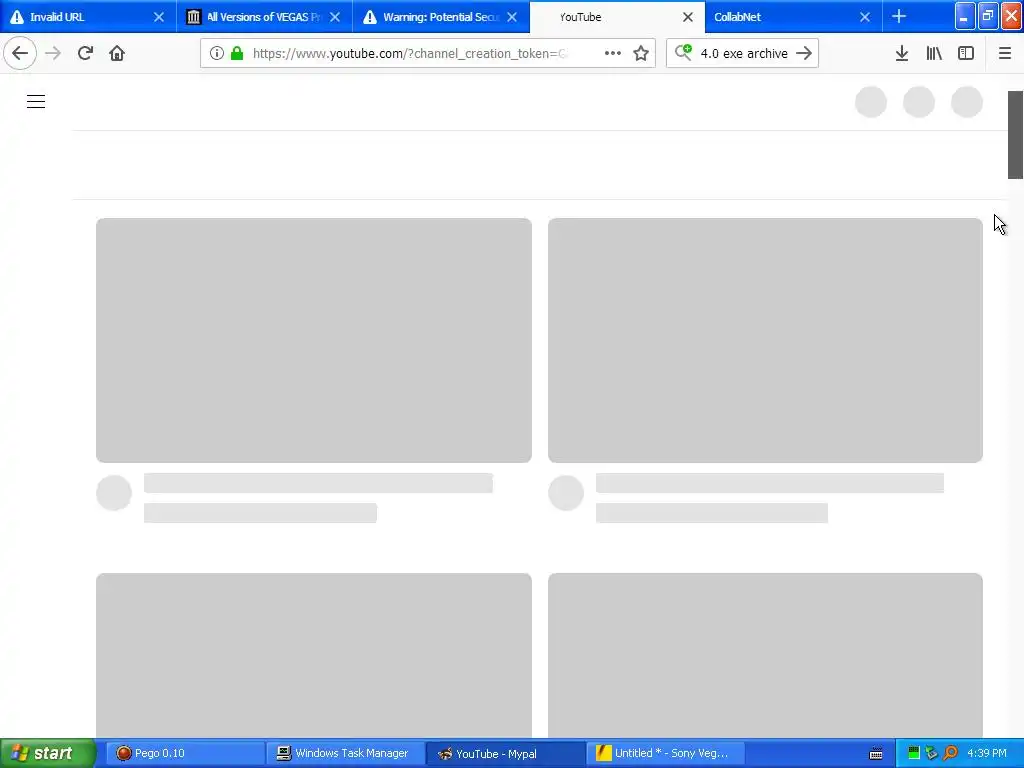Click the green padlock security icon
The height and width of the screenshot is (768, 1024).
point(237,53)
